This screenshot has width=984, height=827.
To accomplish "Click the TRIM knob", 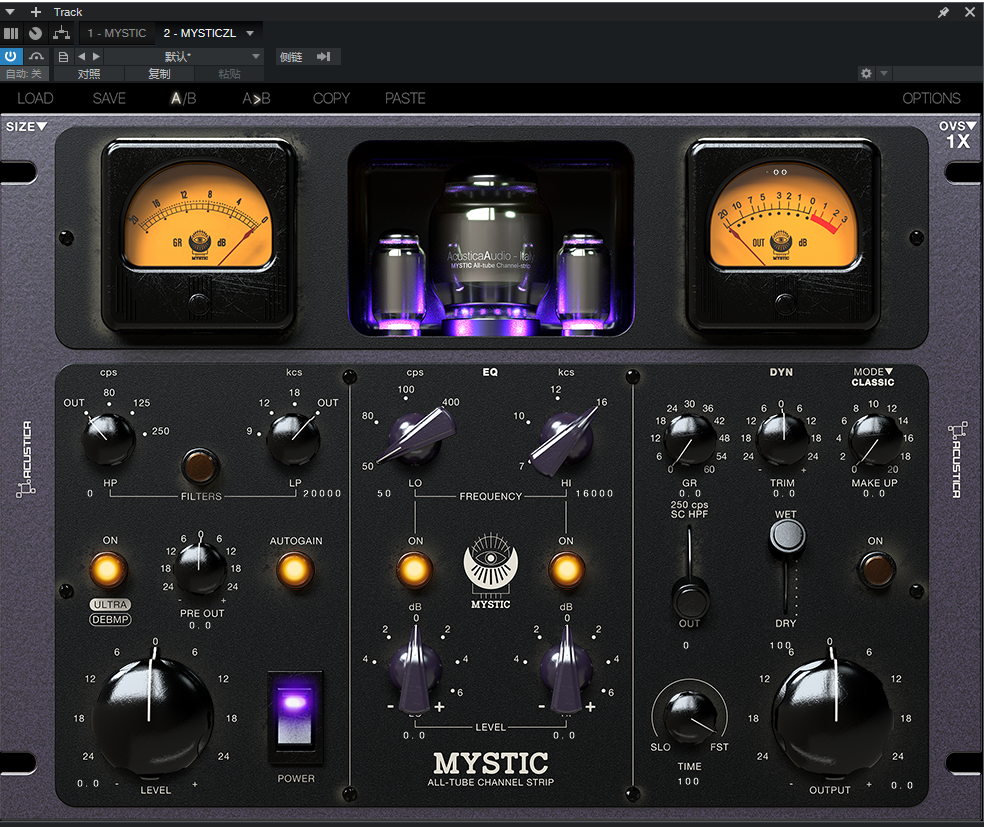I will (x=782, y=437).
